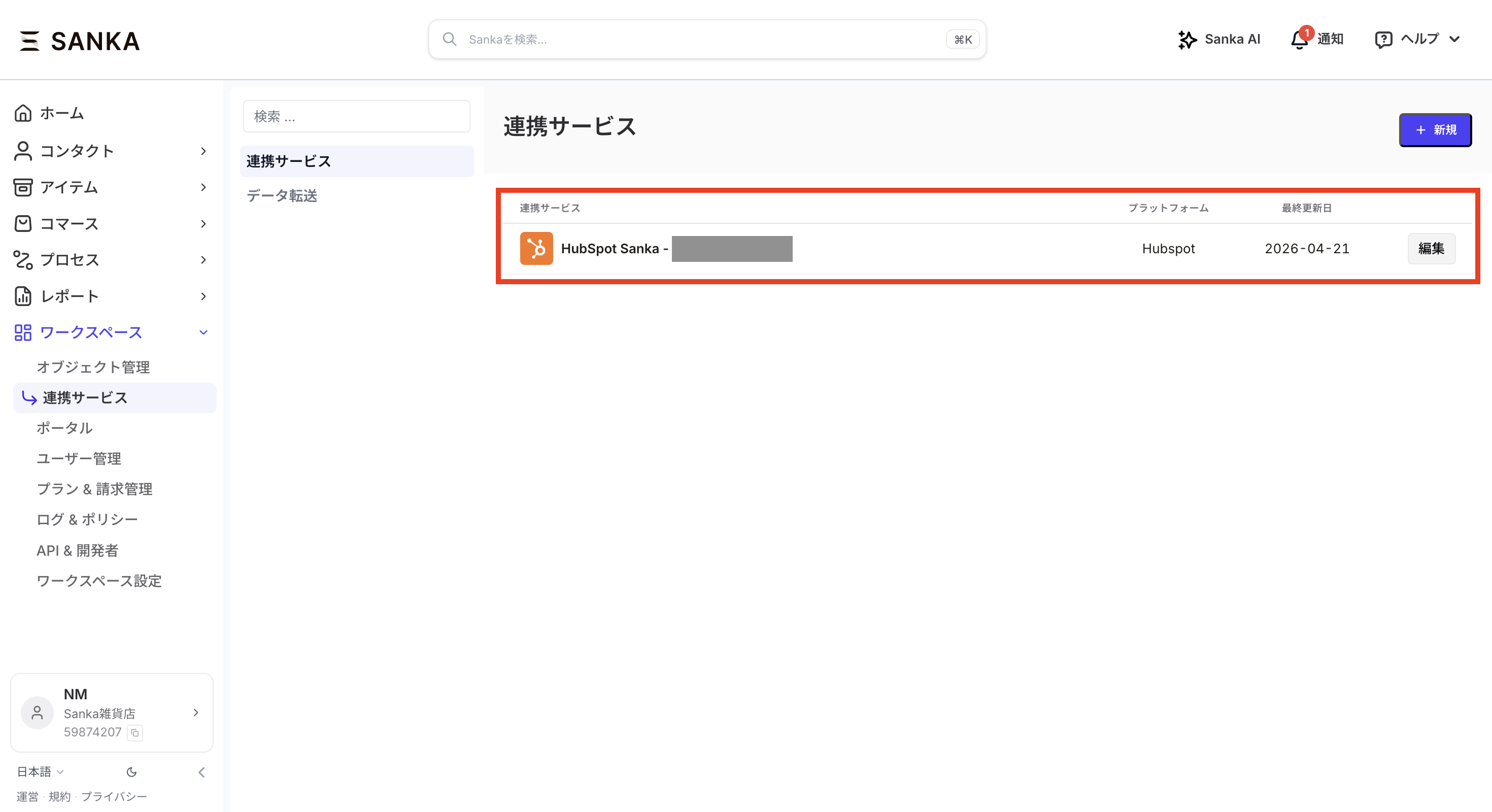Click the Commerce shopping bag icon

pyautogui.click(x=23, y=224)
